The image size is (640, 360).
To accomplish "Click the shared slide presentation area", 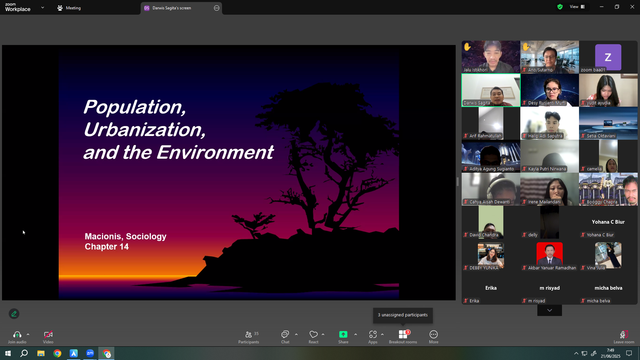I will pyautogui.click(x=229, y=172).
